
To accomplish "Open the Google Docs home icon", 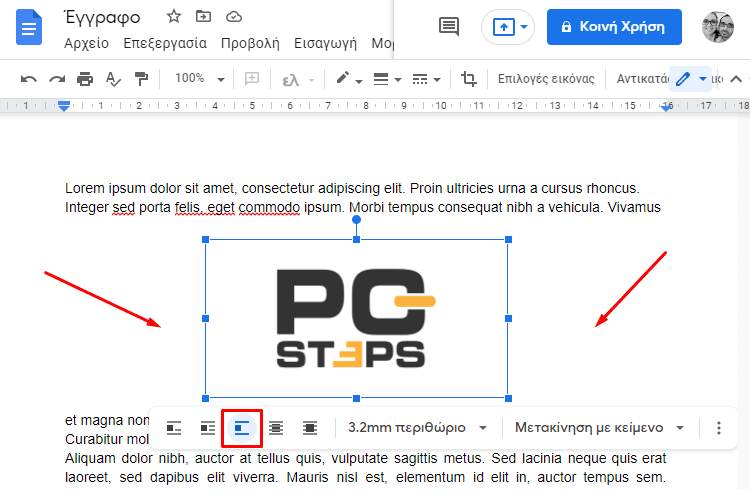I will tap(29, 28).
